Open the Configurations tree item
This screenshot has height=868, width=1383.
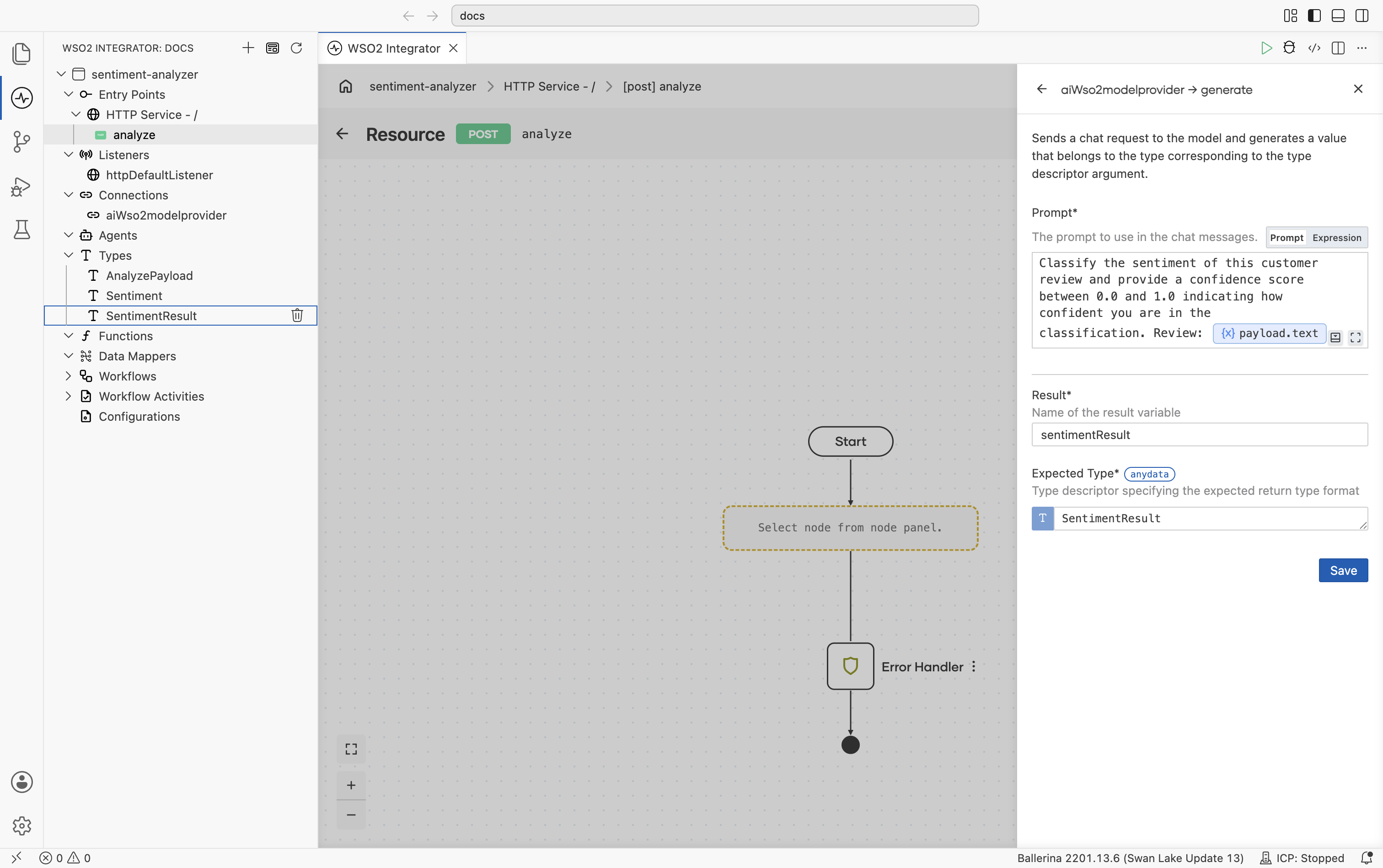(181, 416)
